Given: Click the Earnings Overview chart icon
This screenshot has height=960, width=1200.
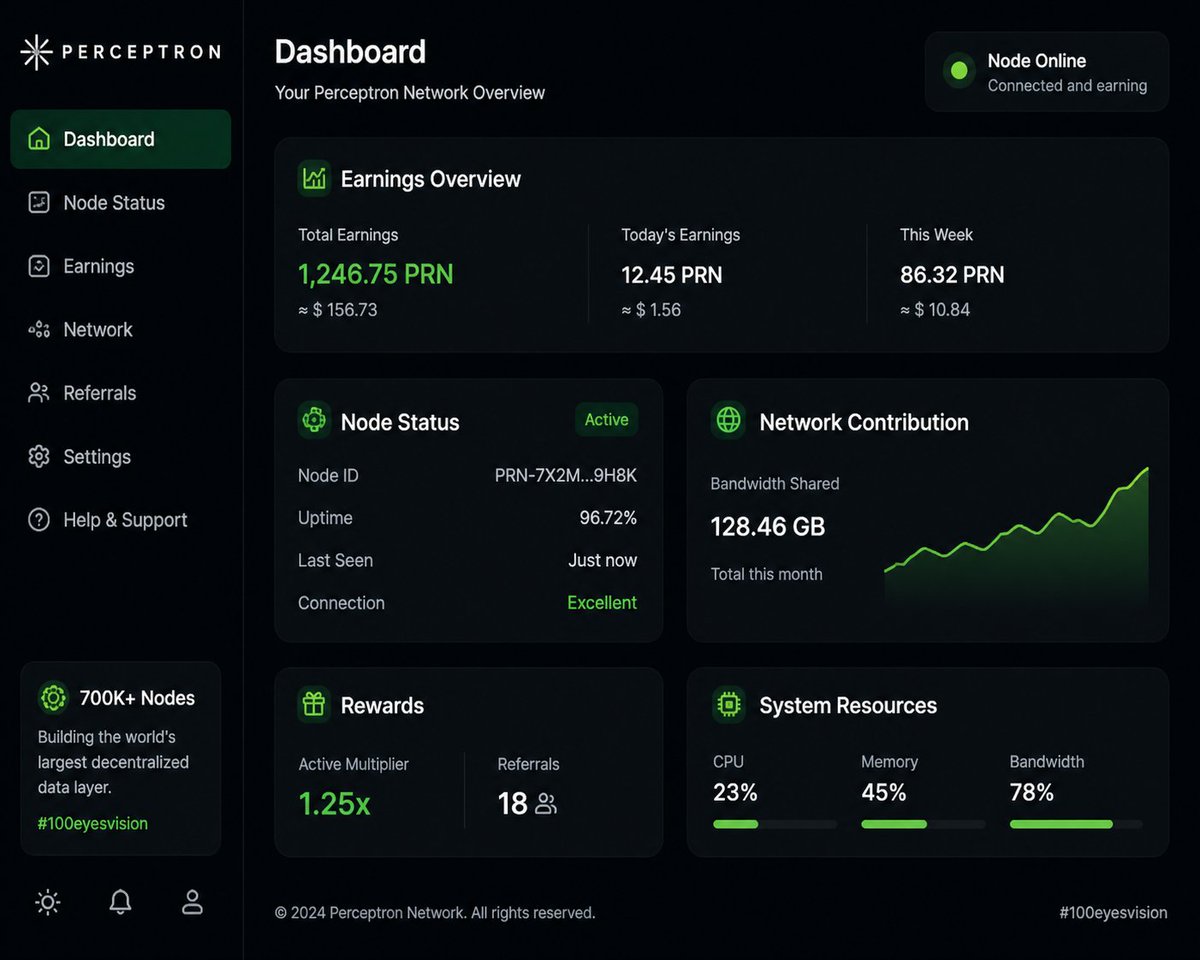Looking at the screenshot, I should tap(314, 179).
